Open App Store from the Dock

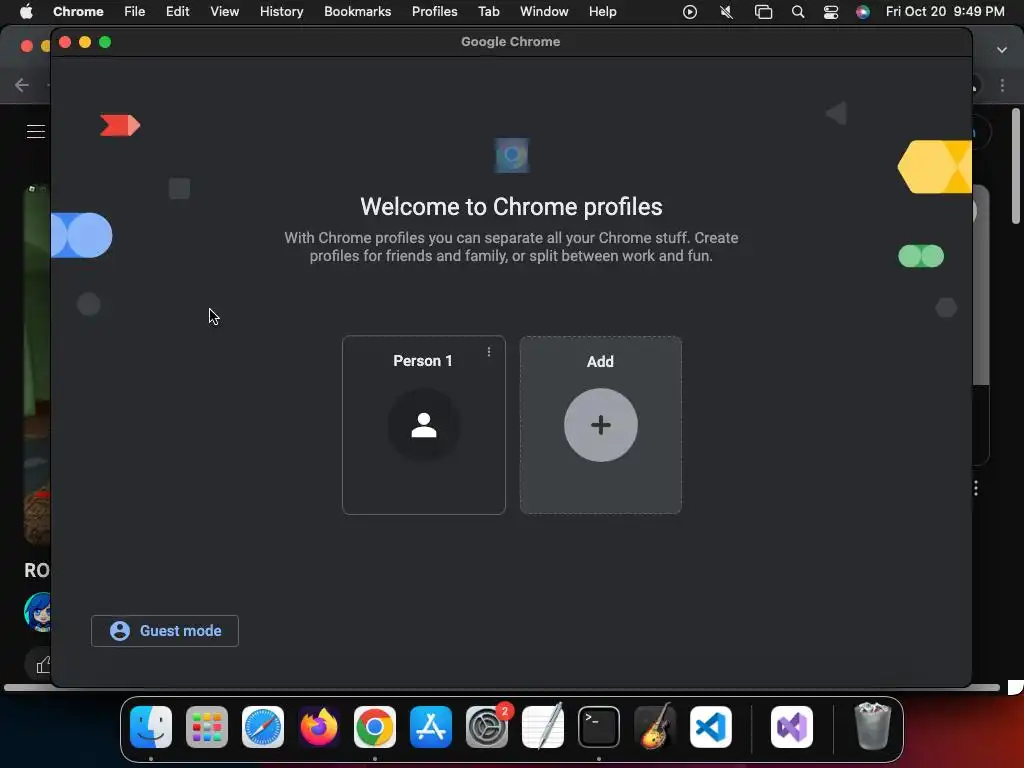[431, 727]
